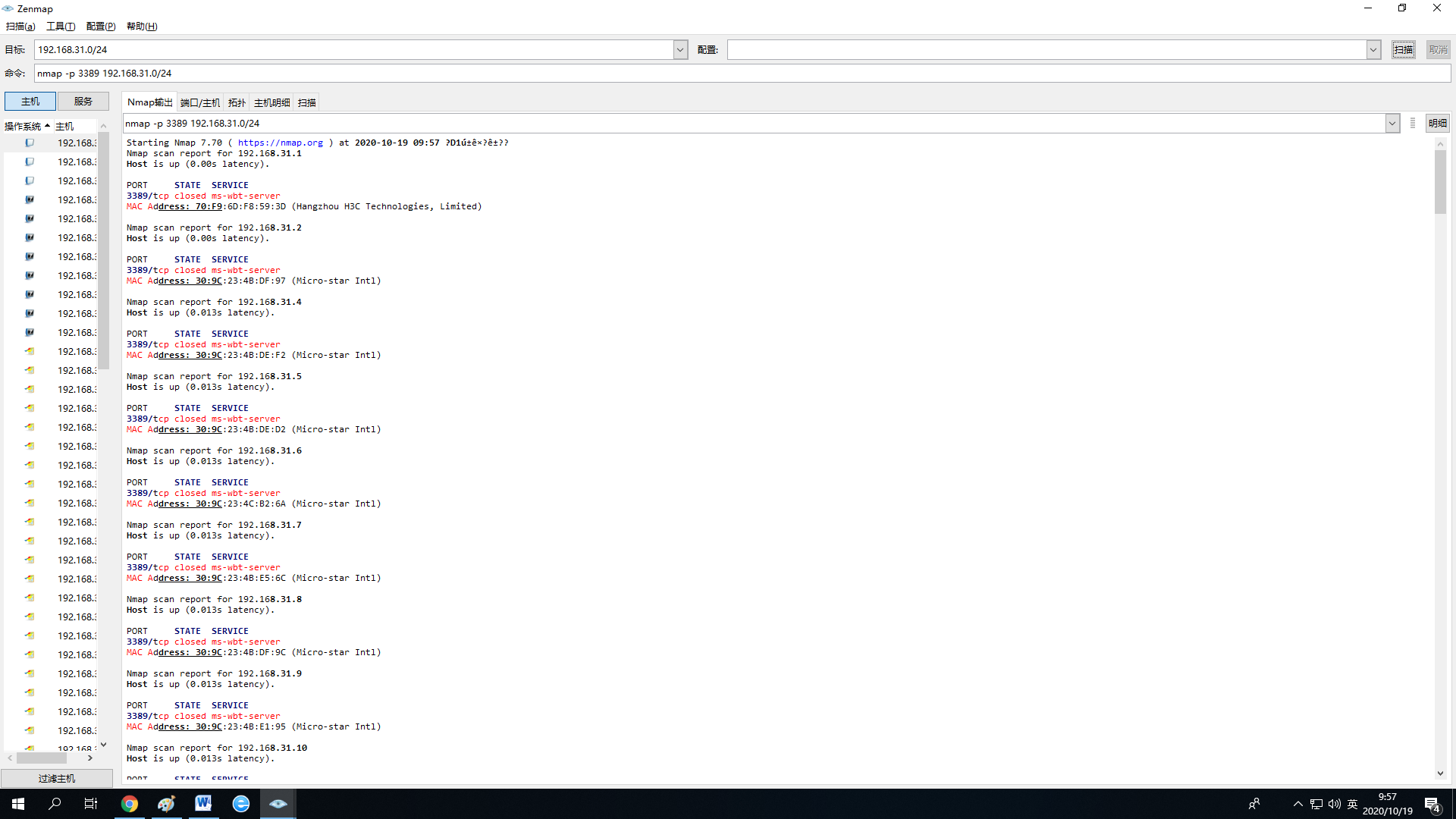Click the Zenmap eye icon in taskbar
The image size is (1456, 819).
278,804
